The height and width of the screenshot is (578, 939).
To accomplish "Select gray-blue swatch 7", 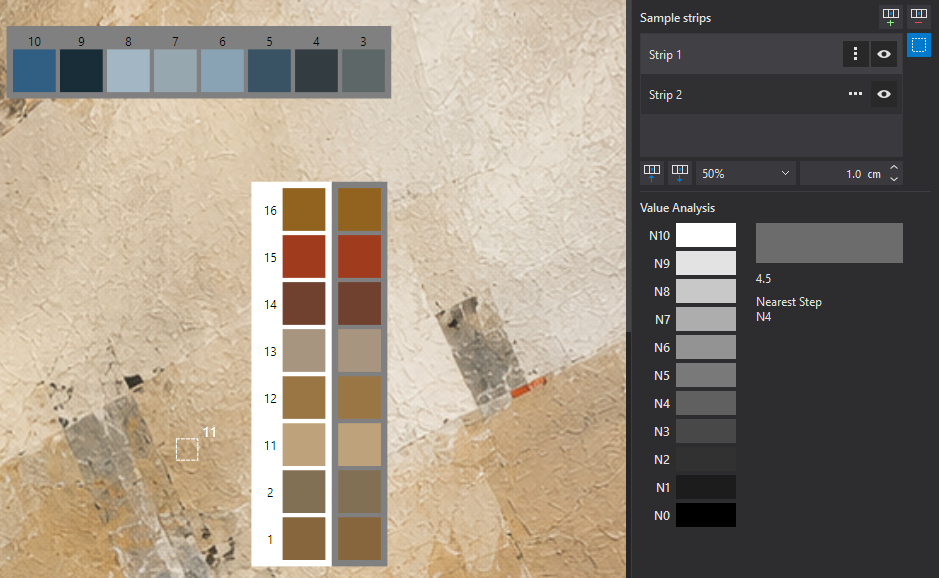I will (175, 71).
